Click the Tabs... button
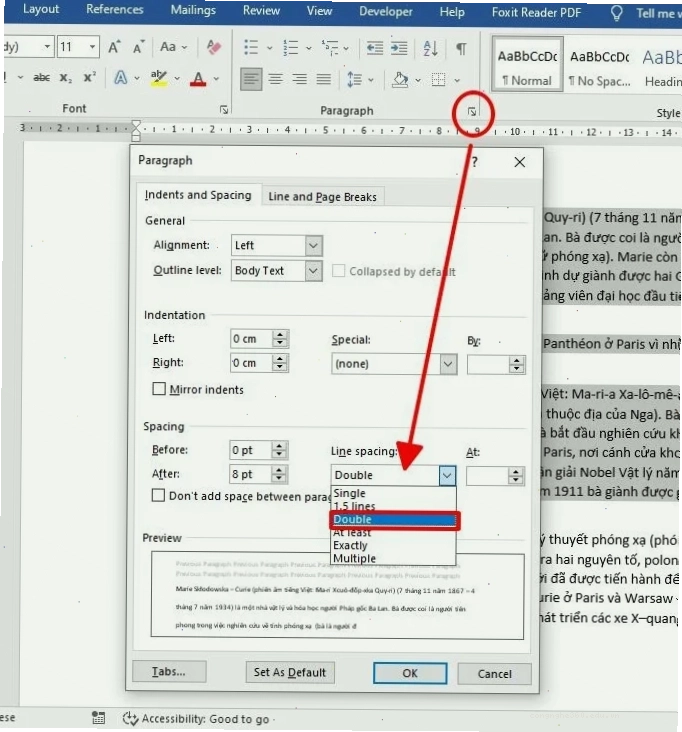 (169, 671)
